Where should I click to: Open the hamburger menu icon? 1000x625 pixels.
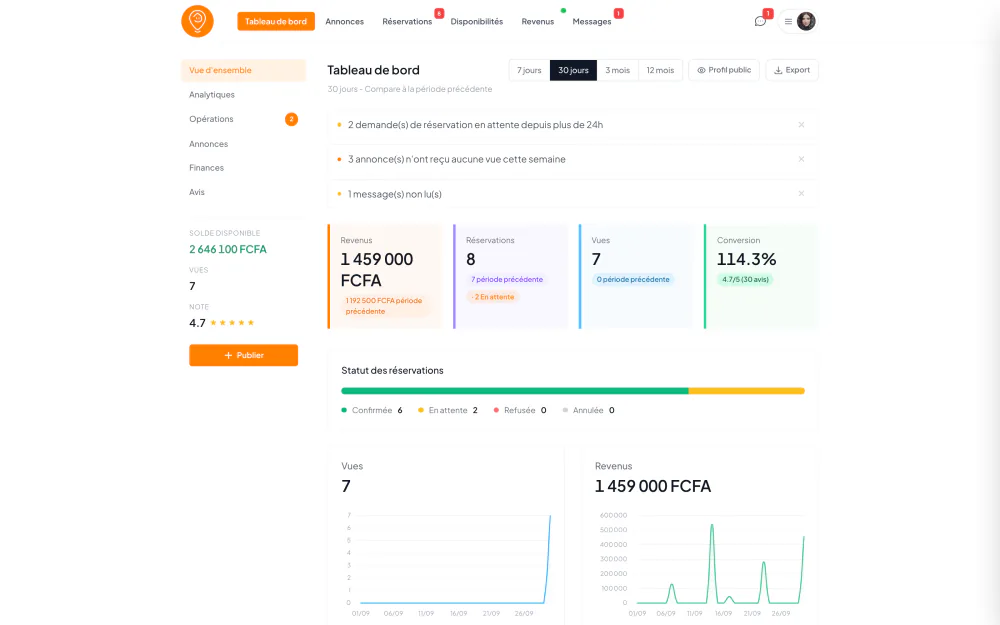pyautogui.click(x=788, y=22)
